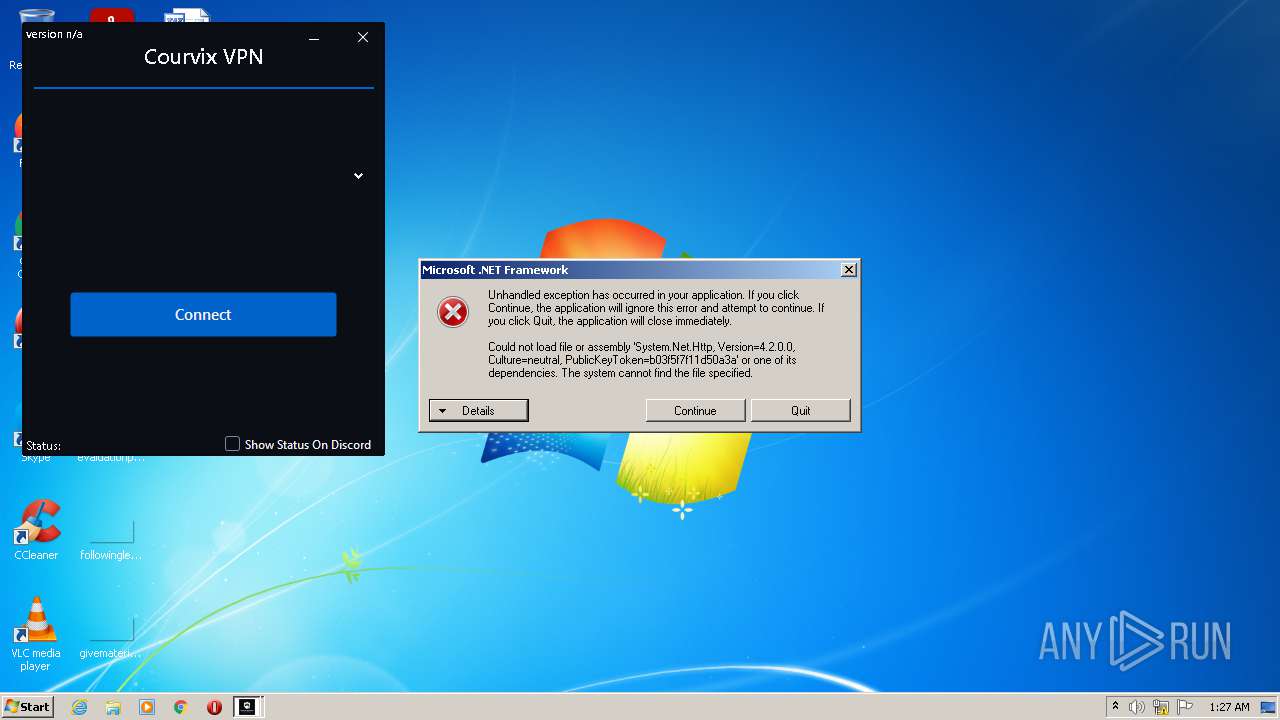Click the version n/a label

pyautogui.click(x=54, y=34)
